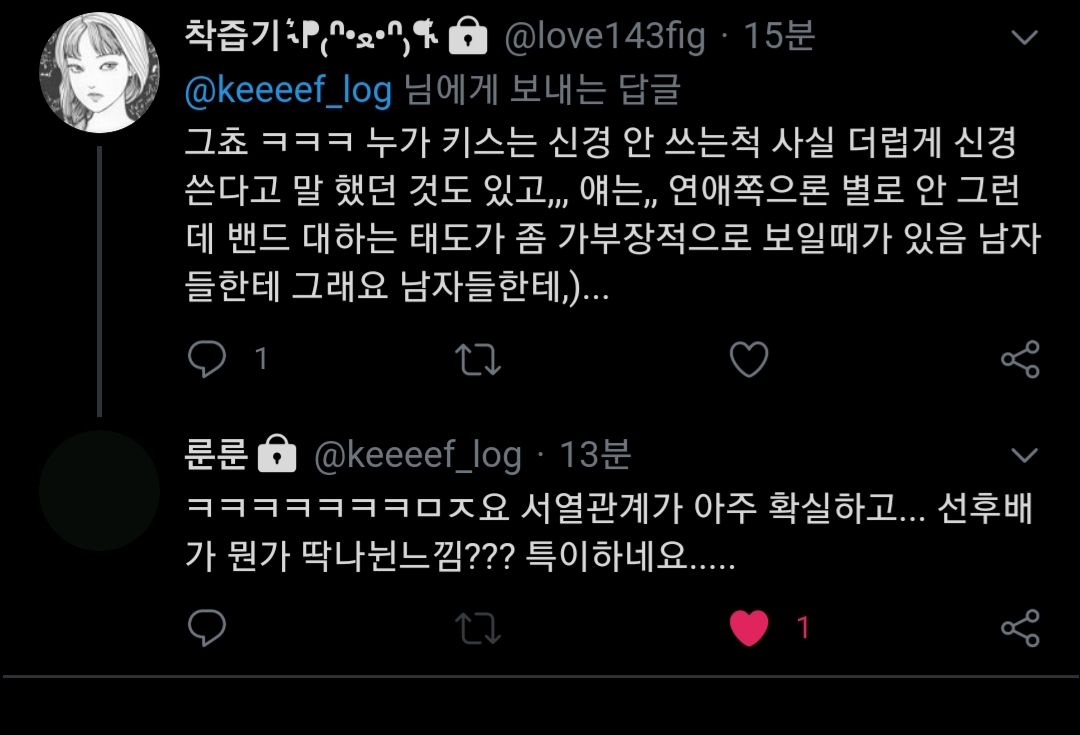The height and width of the screenshot is (735, 1080).
Task: Retweet the @love143fig tweet
Action: point(477,359)
